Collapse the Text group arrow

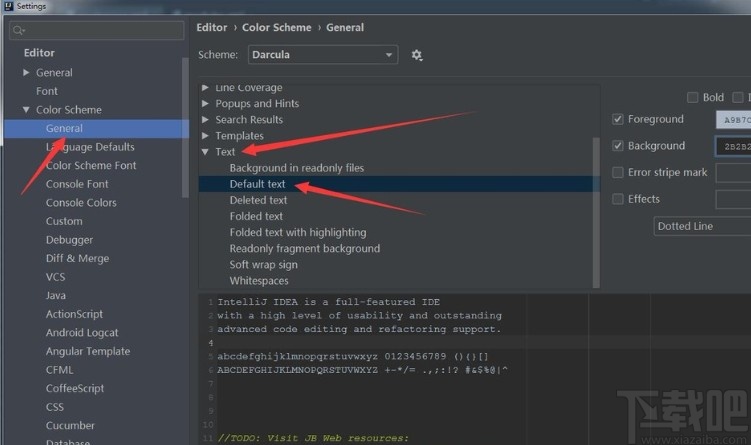coord(205,152)
